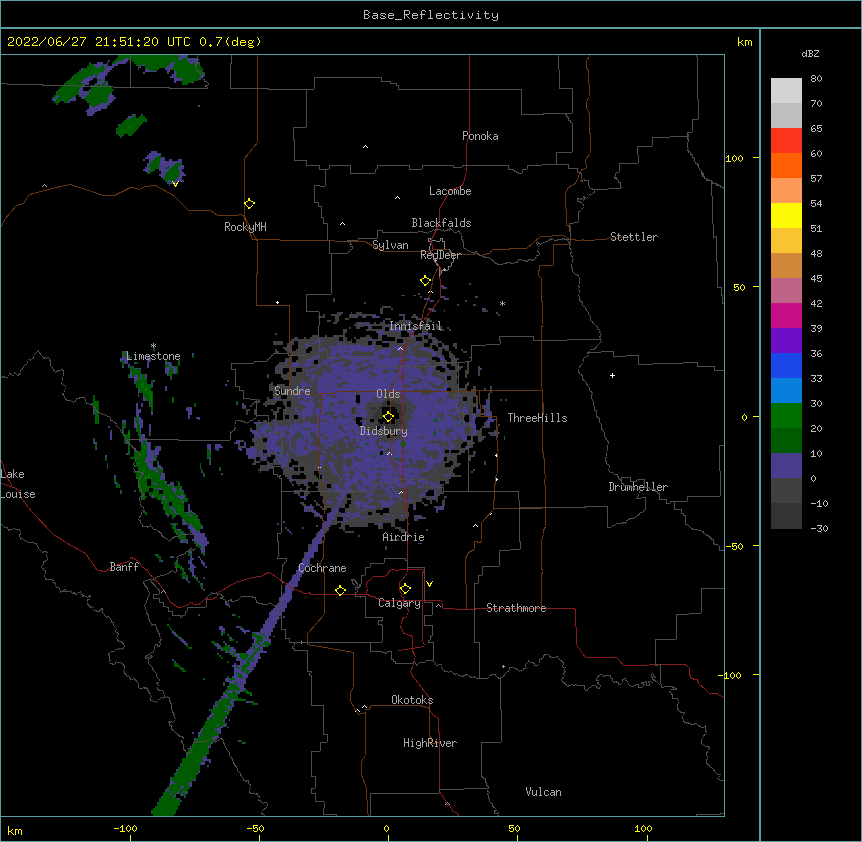Click the Didsbury label
Image resolution: width=862 pixels, height=842 pixels.
click(x=384, y=431)
